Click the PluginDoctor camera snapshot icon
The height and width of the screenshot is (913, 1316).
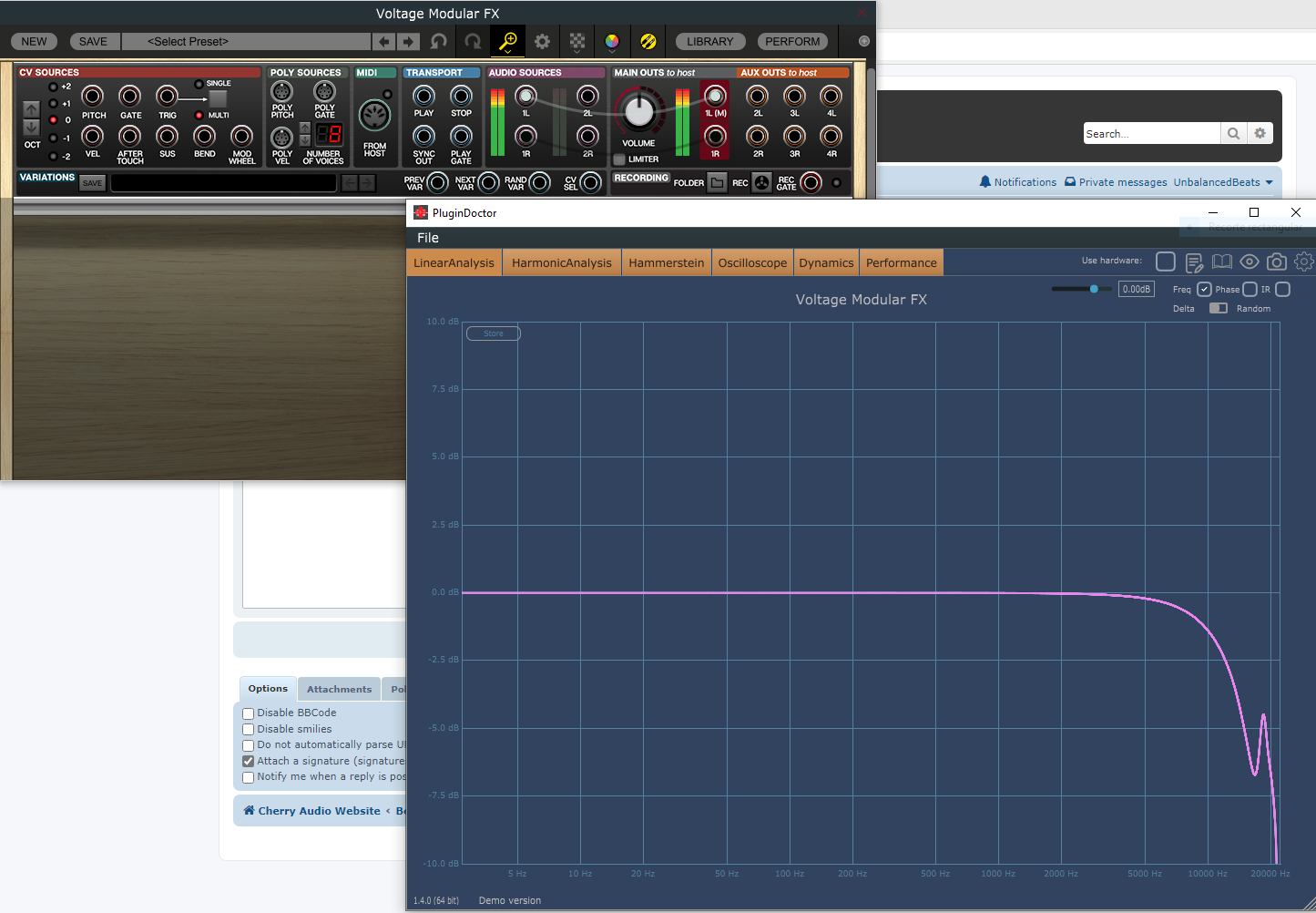(1277, 262)
